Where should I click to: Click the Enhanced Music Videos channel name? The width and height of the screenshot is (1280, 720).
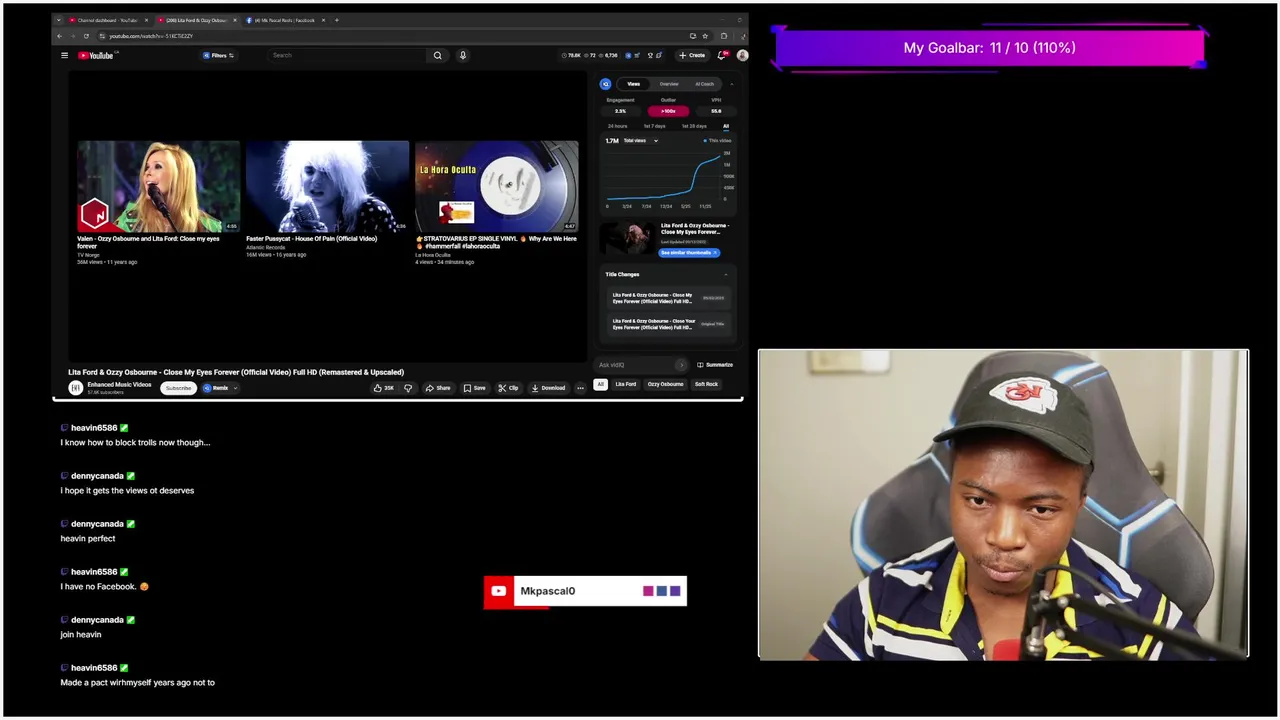(x=119, y=385)
